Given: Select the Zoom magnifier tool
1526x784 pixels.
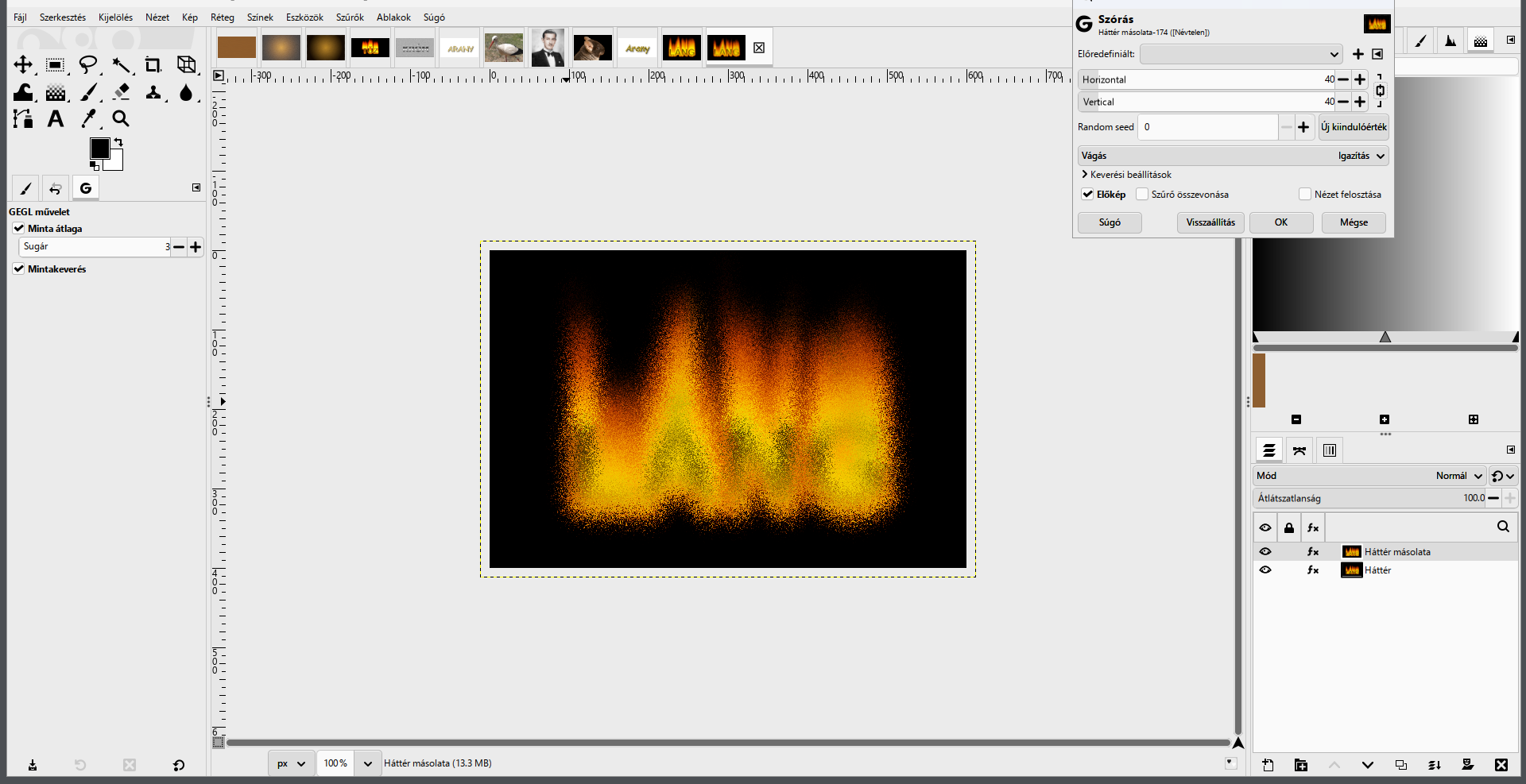Looking at the screenshot, I should coord(121,119).
